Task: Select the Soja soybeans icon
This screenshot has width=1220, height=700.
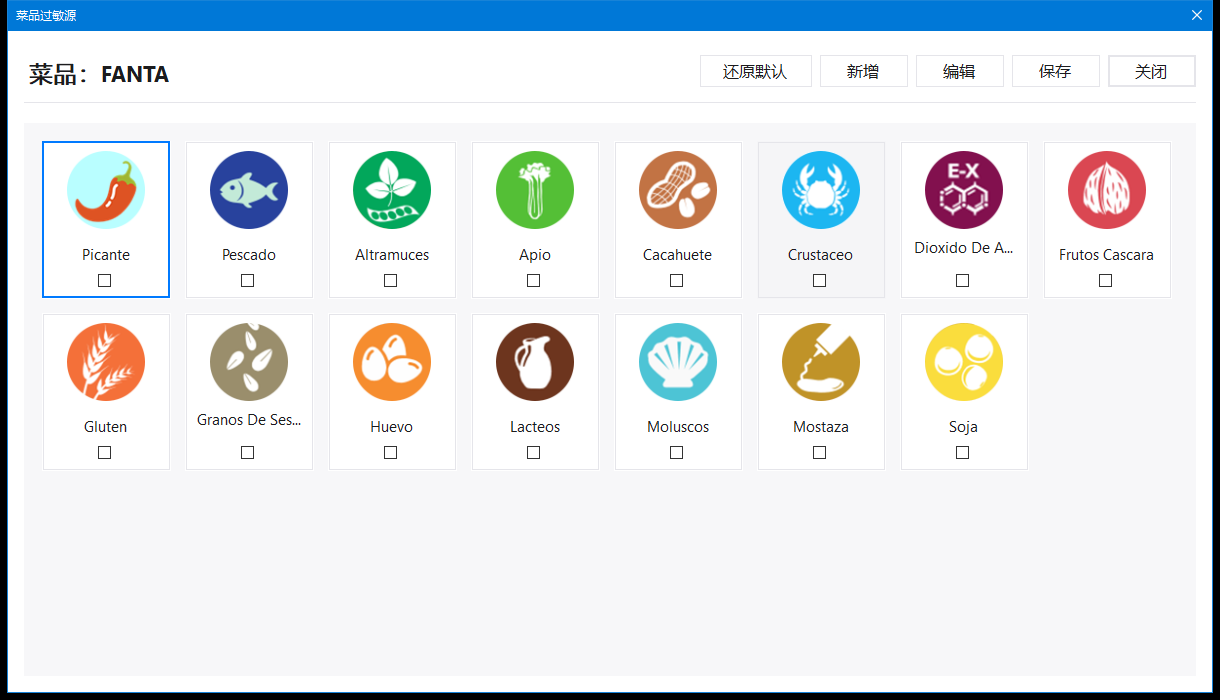Action: coord(964,362)
